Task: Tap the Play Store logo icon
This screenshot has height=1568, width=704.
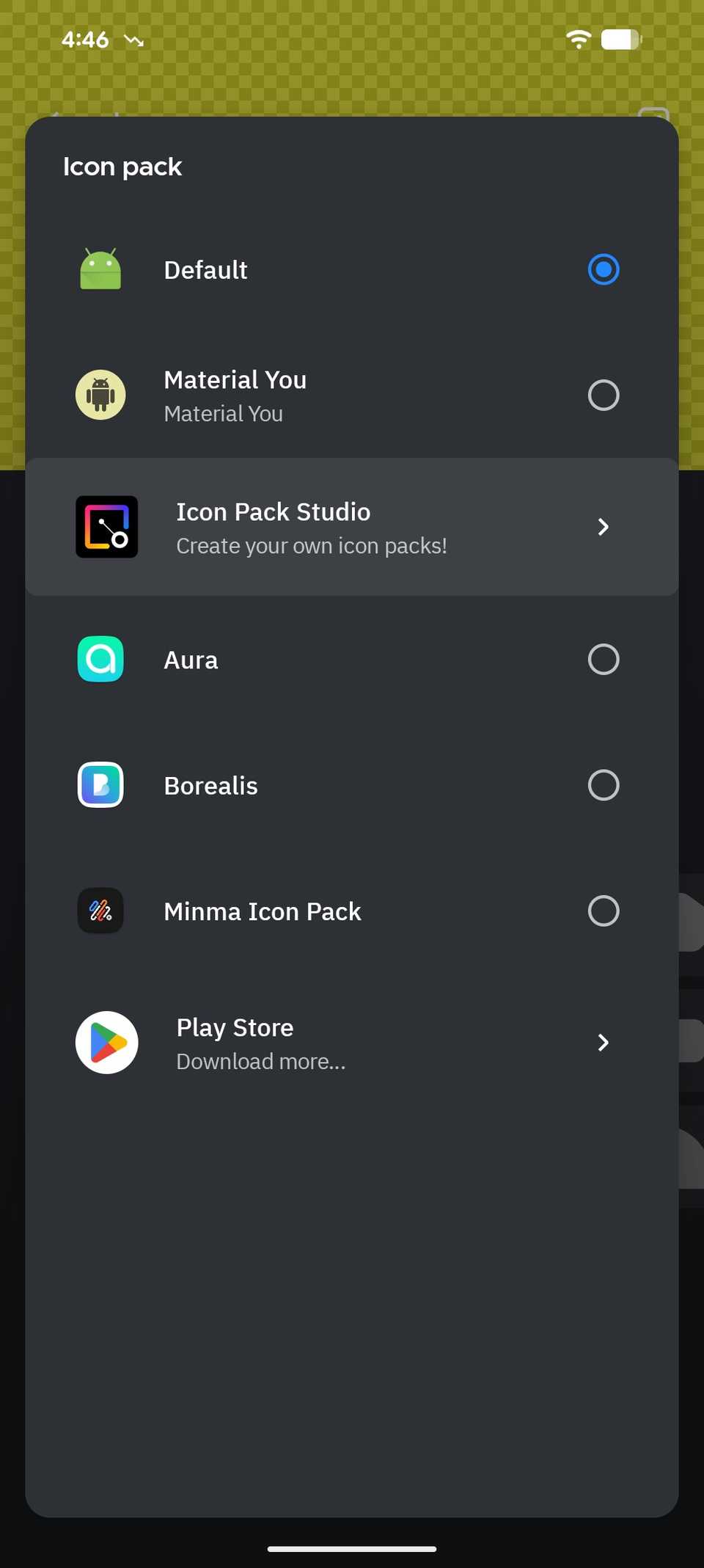Action: tap(107, 1043)
